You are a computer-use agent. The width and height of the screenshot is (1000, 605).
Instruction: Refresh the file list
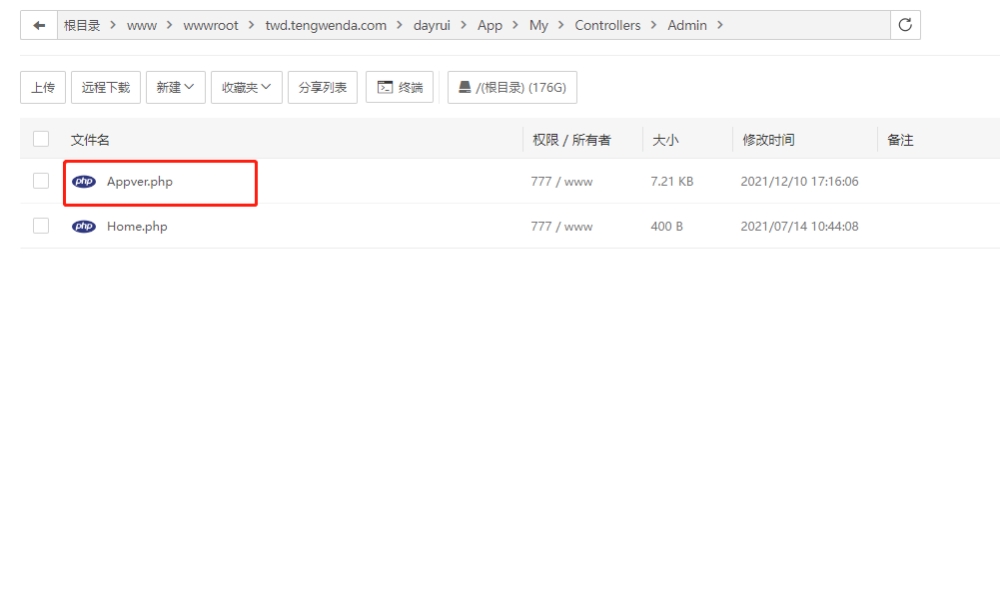tap(905, 25)
